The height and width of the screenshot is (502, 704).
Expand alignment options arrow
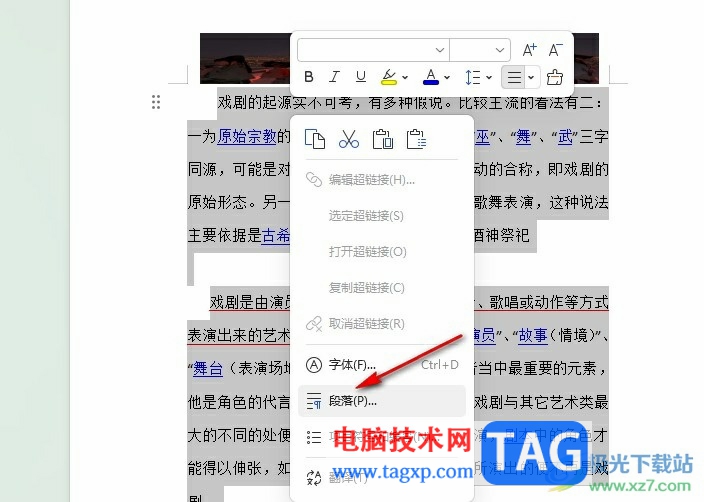pos(532,77)
